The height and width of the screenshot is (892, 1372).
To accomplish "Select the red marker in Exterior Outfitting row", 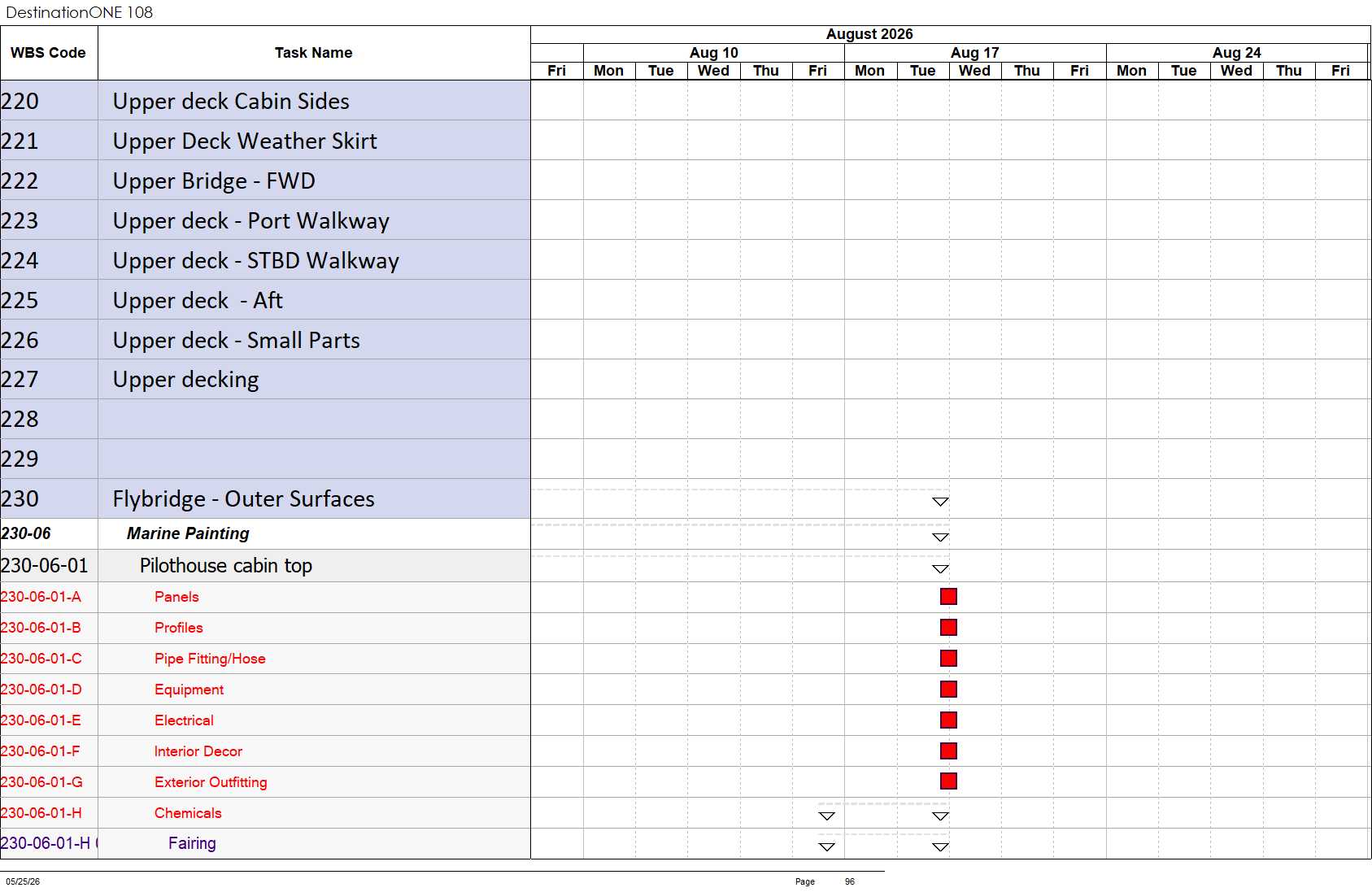I will (x=948, y=781).
